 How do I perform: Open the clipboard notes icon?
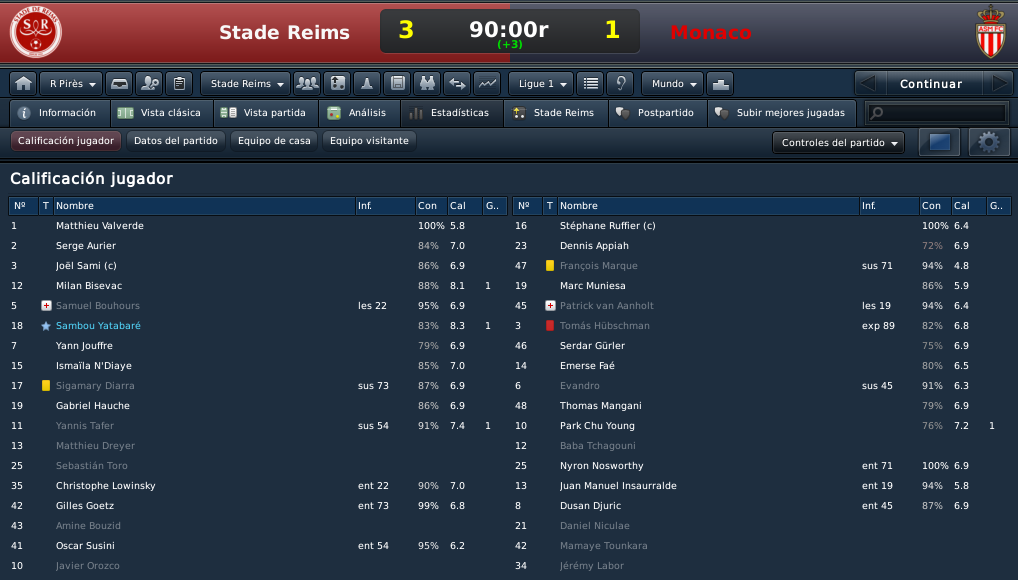(179, 84)
